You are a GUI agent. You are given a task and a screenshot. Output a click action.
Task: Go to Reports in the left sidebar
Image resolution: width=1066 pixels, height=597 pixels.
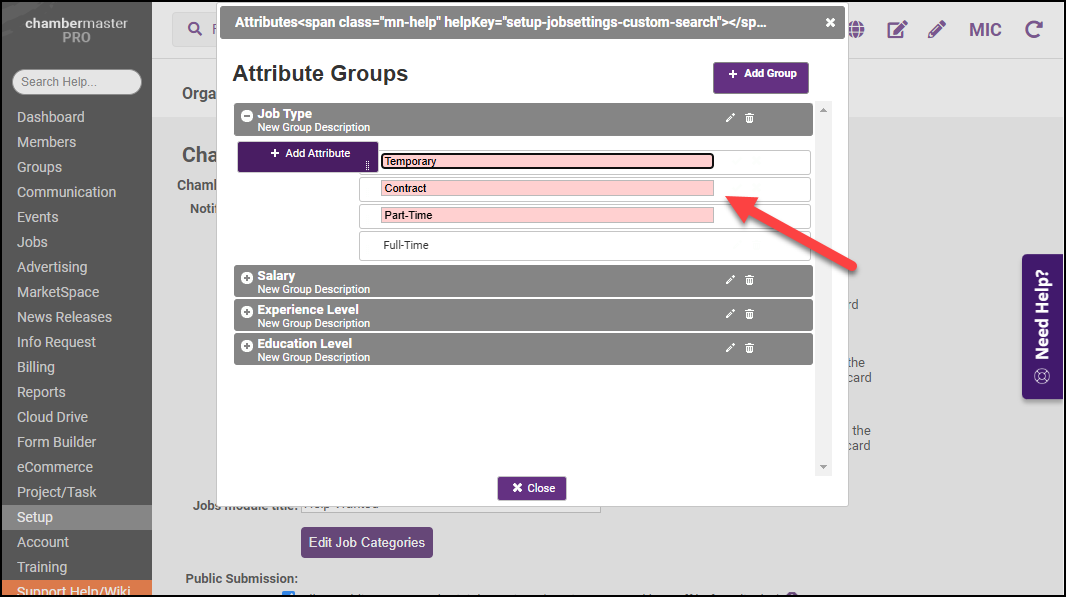(x=41, y=392)
